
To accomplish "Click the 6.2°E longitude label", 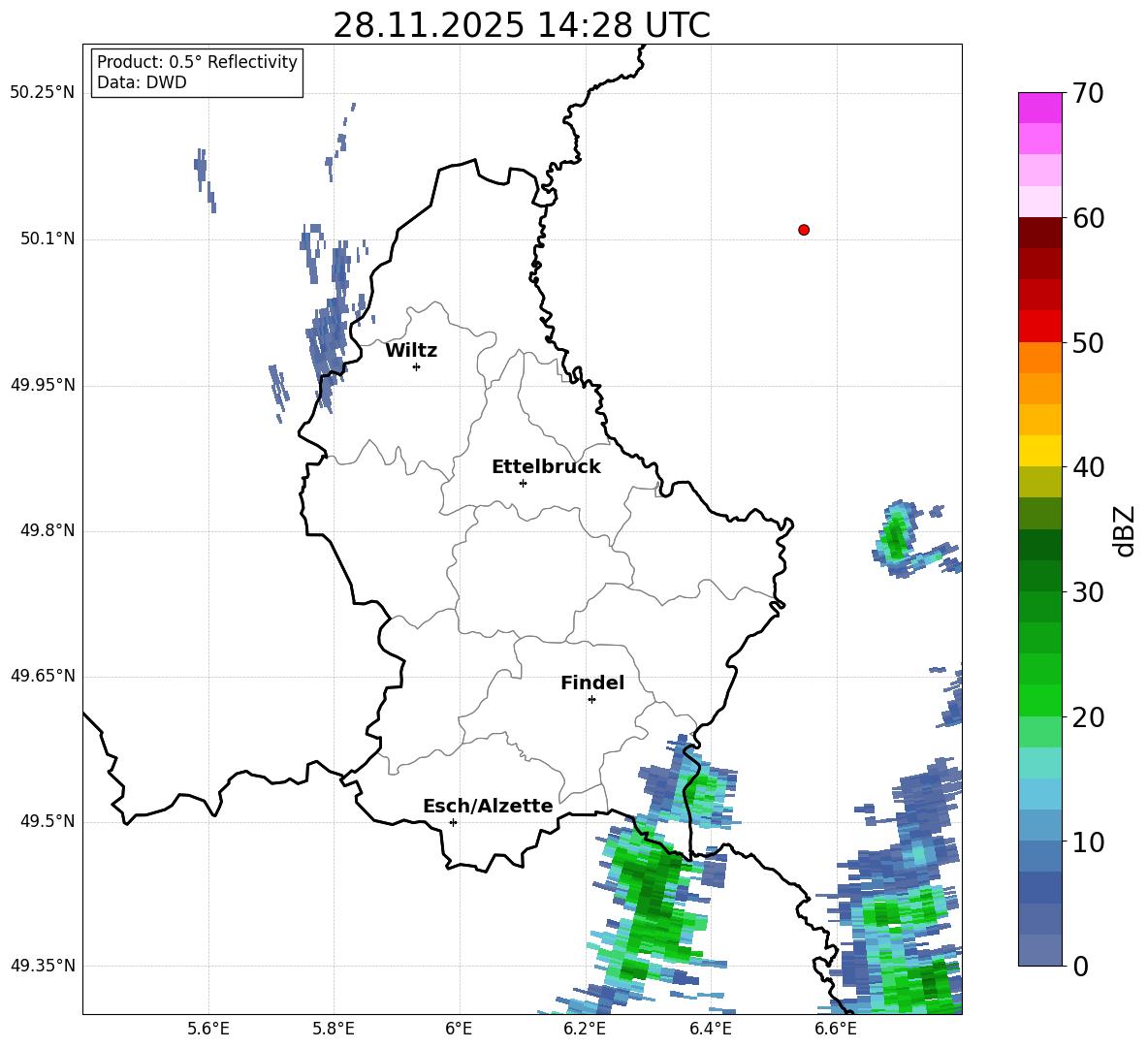I will 585,1029.
